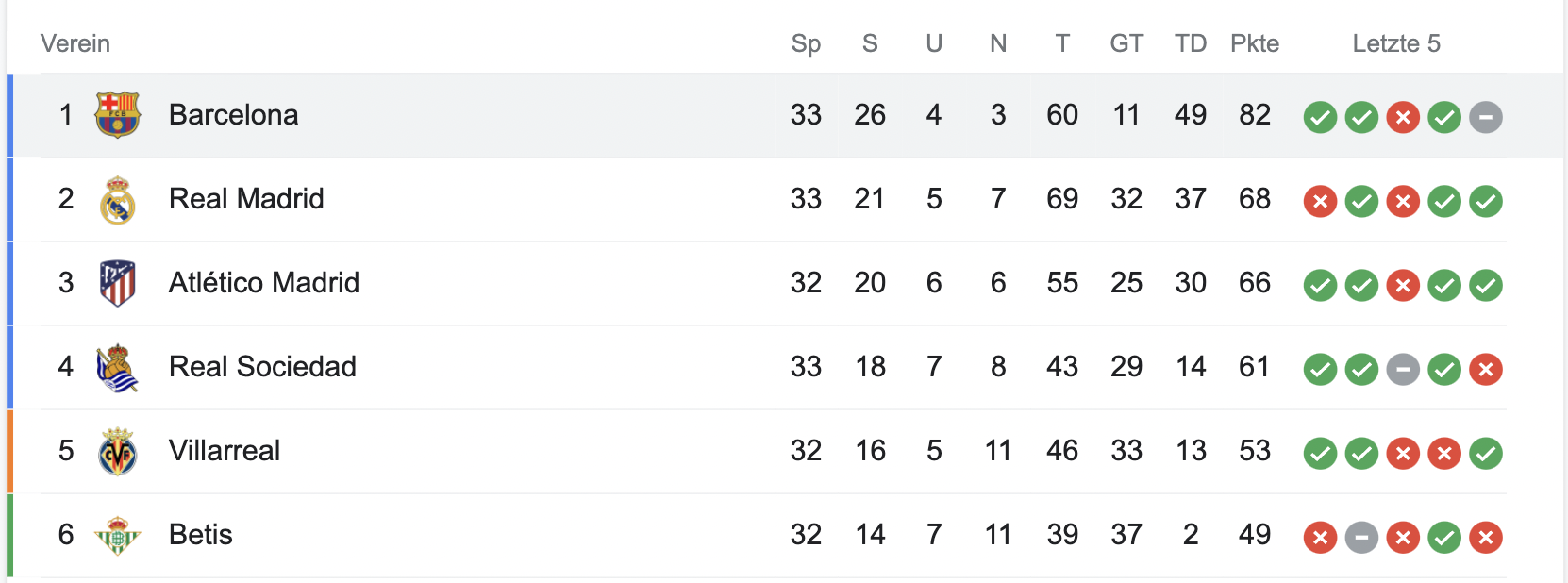The height and width of the screenshot is (583, 1568).
Task: Click the Barcelona club crest
Action: (118, 115)
